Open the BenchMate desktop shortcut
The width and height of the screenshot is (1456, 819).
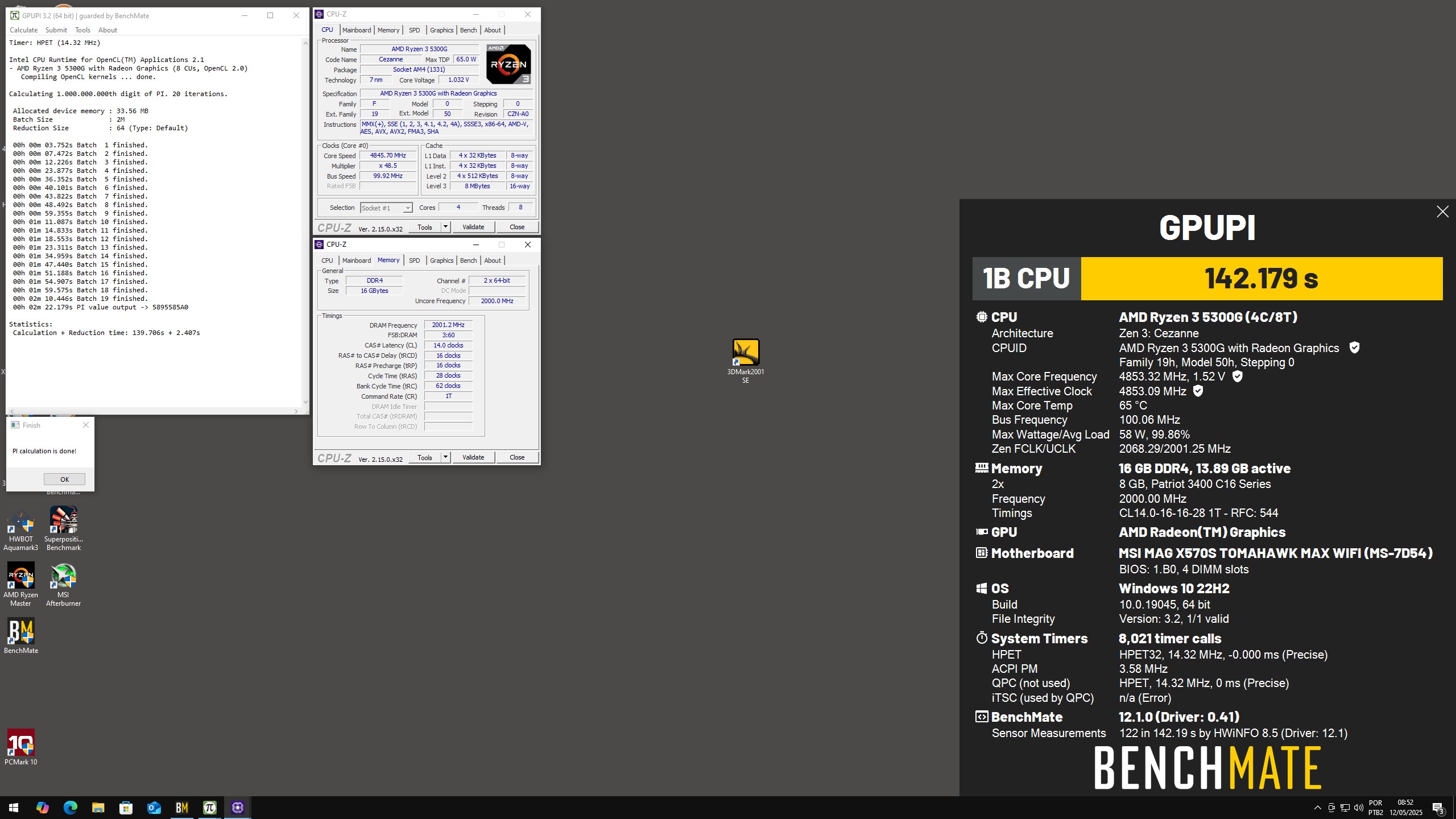(21, 636)
